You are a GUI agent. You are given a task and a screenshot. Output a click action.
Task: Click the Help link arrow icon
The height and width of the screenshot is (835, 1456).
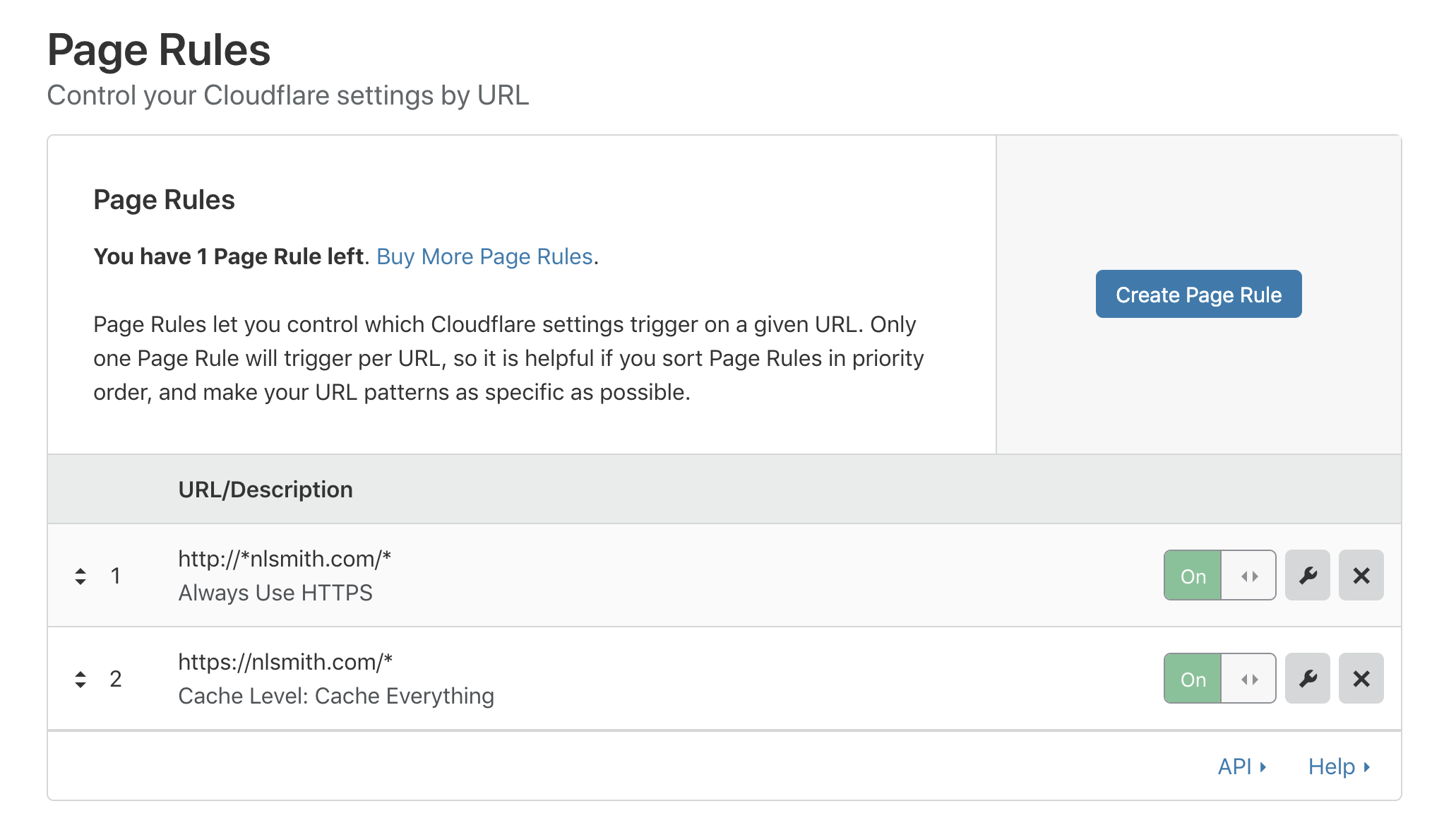[x=1367, y=767]
